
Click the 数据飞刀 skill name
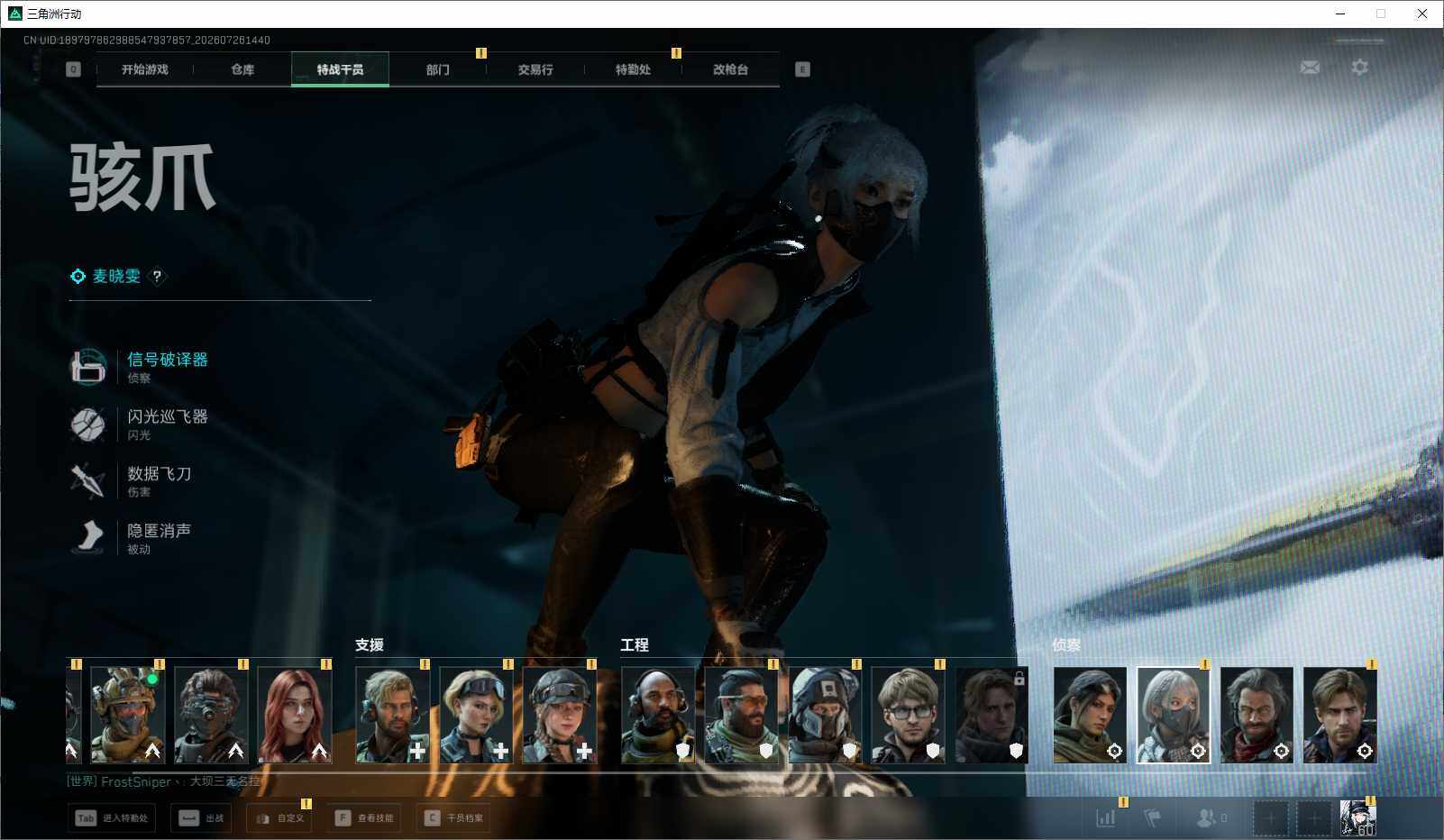click(160, 473)
